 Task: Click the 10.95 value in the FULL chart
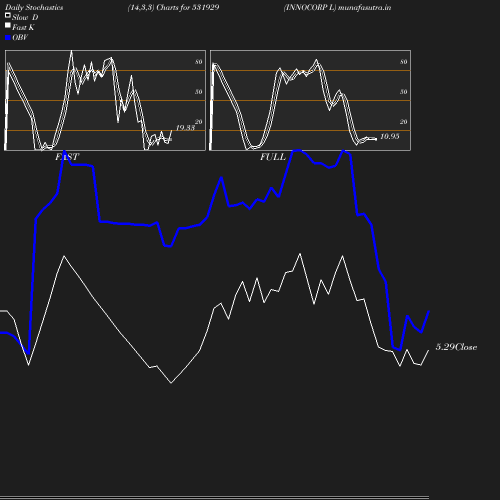click(x=390, y=136)
